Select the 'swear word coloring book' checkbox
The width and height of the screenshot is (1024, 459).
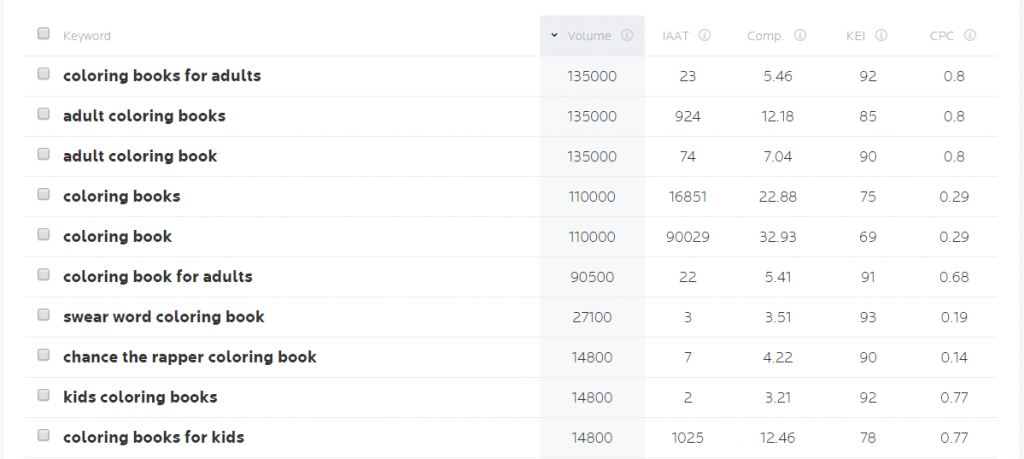(43, 315)
